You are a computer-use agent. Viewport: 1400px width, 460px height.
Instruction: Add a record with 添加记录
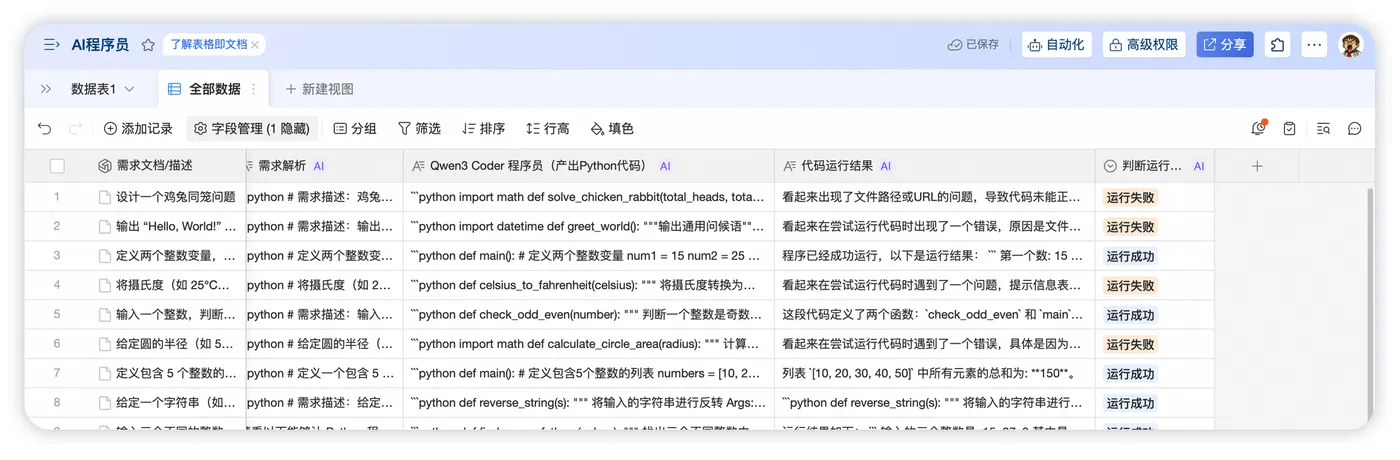point(138,129)
